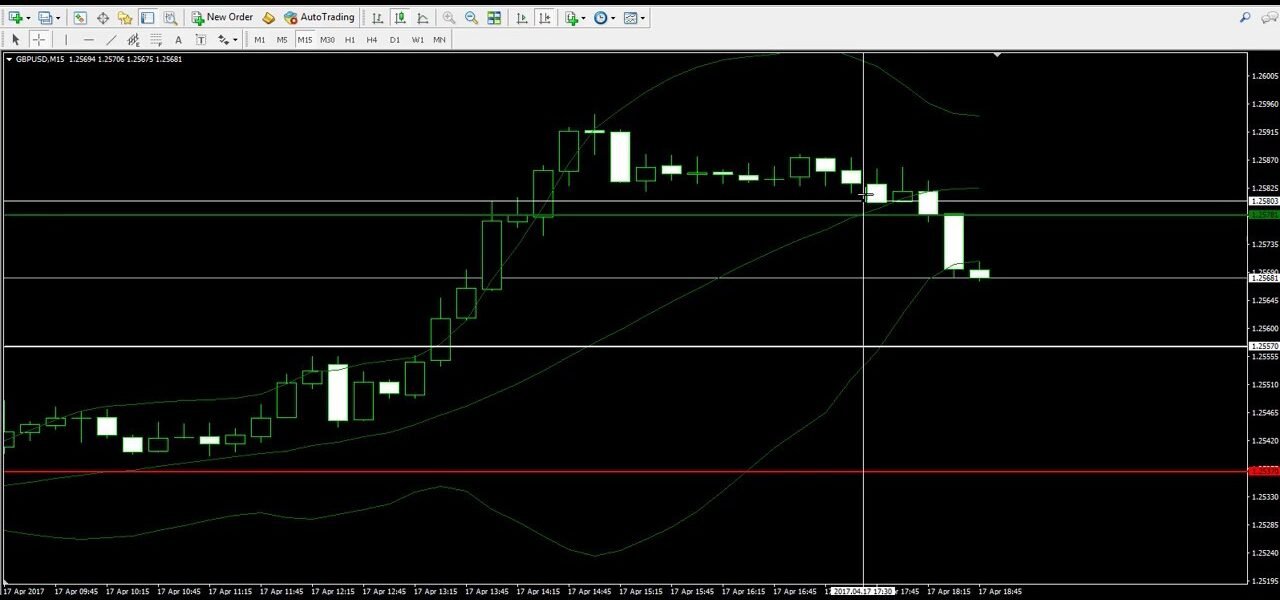Click the New Order button
This screenshot has height=600, width=1280.
pos(222,17)
